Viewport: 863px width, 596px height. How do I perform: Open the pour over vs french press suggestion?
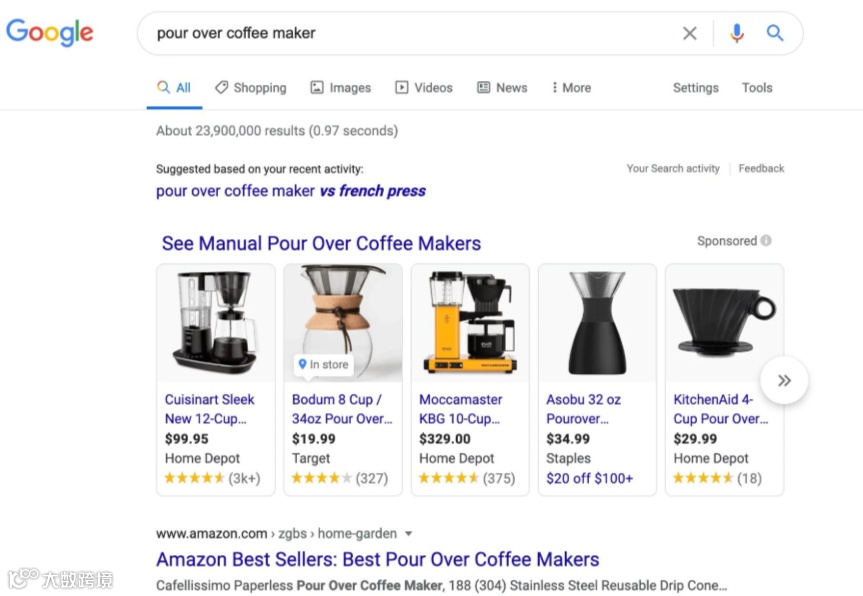(x=291, y=191)
